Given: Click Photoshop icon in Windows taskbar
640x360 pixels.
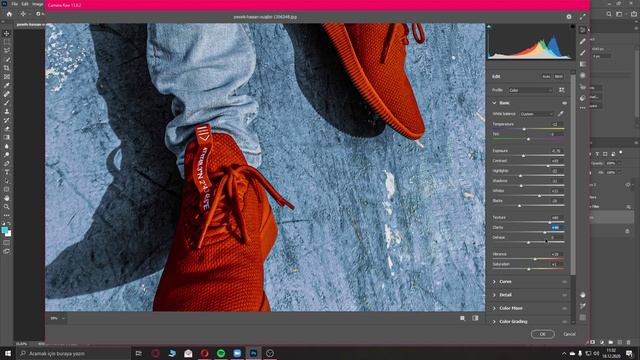Looking at the screenshot, I should click(x=253, y=353).
